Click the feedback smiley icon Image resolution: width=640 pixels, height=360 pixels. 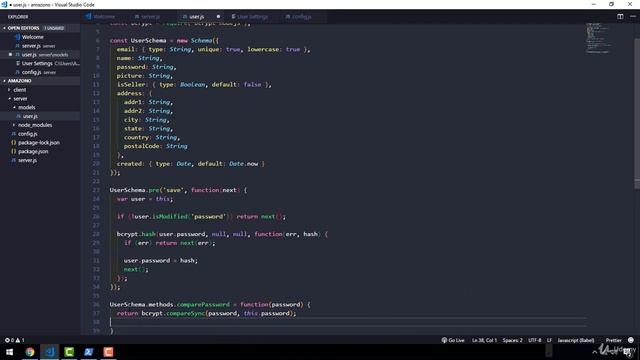pos(631,340)
